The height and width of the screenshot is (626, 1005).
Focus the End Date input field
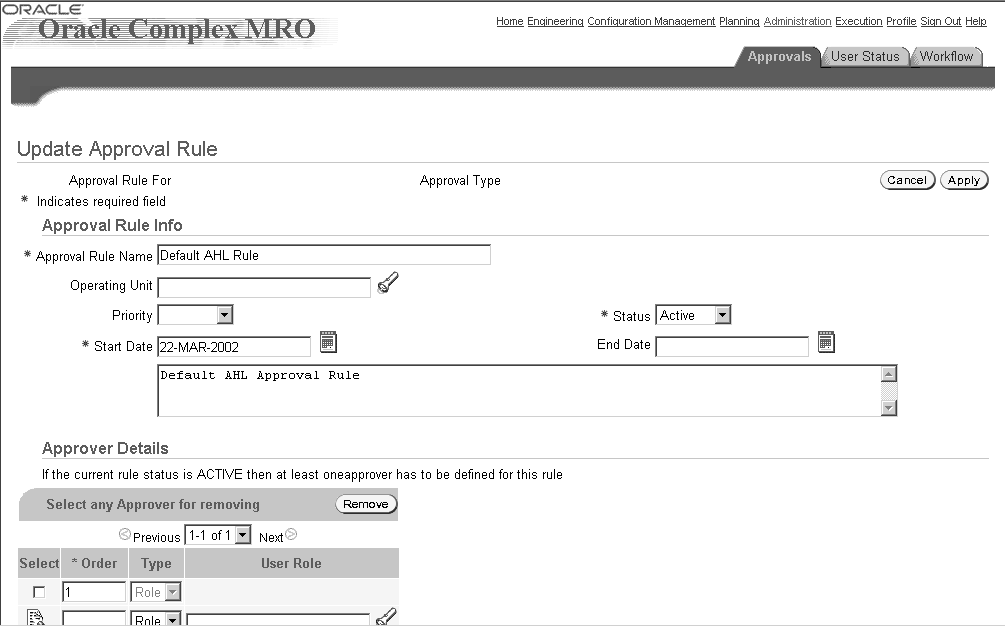point(732,347)
